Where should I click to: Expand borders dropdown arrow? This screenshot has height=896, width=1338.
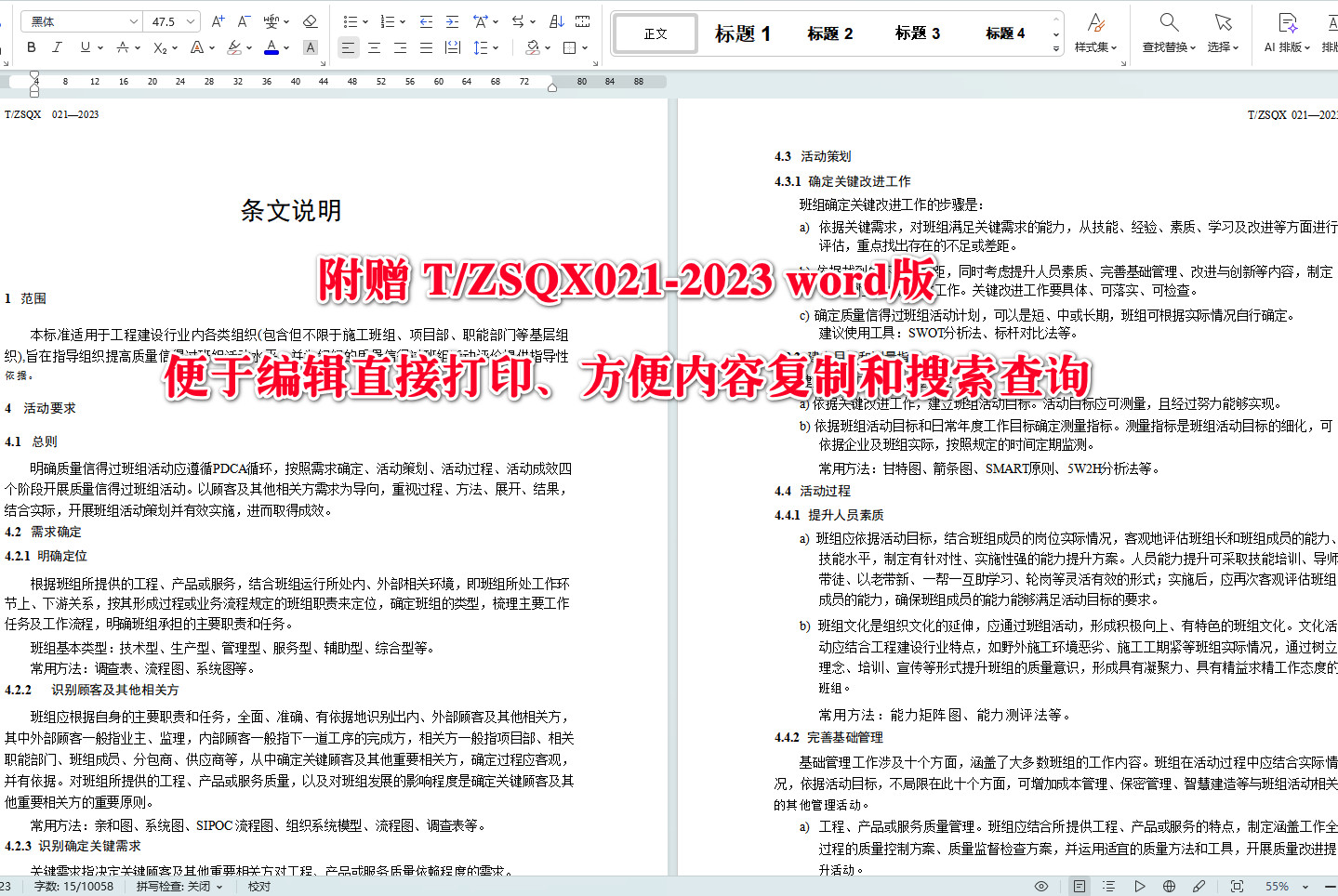(584, 47)
